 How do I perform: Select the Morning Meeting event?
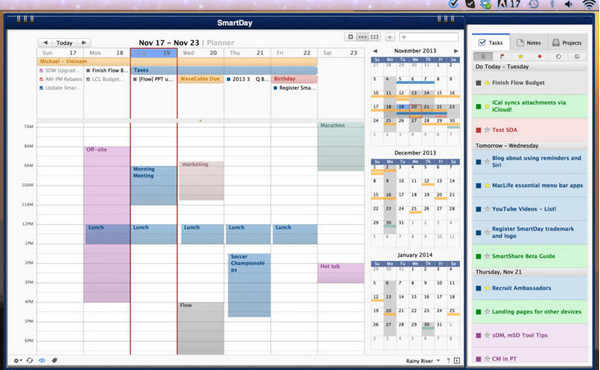tap(153, 185)
